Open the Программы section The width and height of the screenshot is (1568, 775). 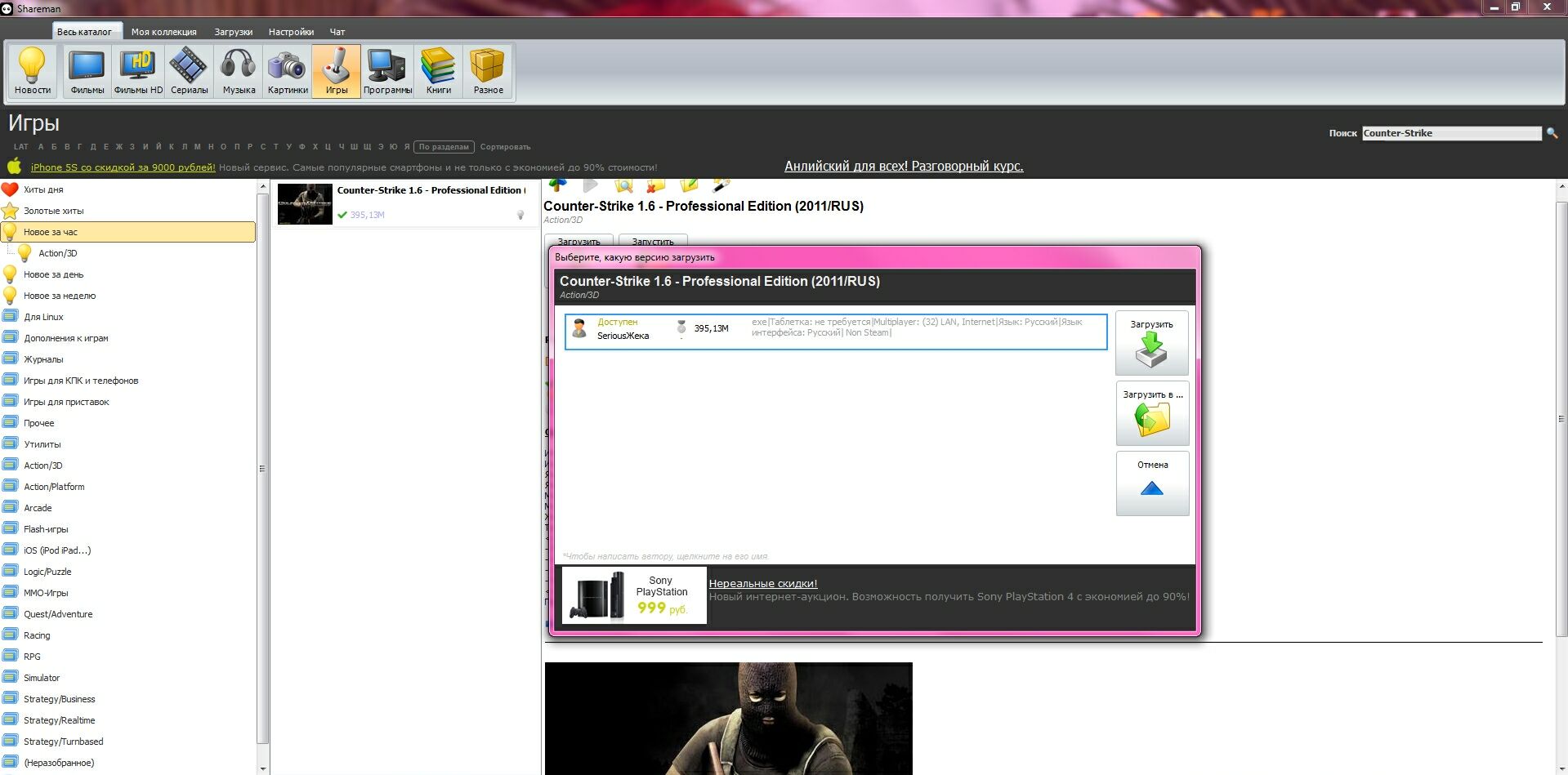pos(387,71)
